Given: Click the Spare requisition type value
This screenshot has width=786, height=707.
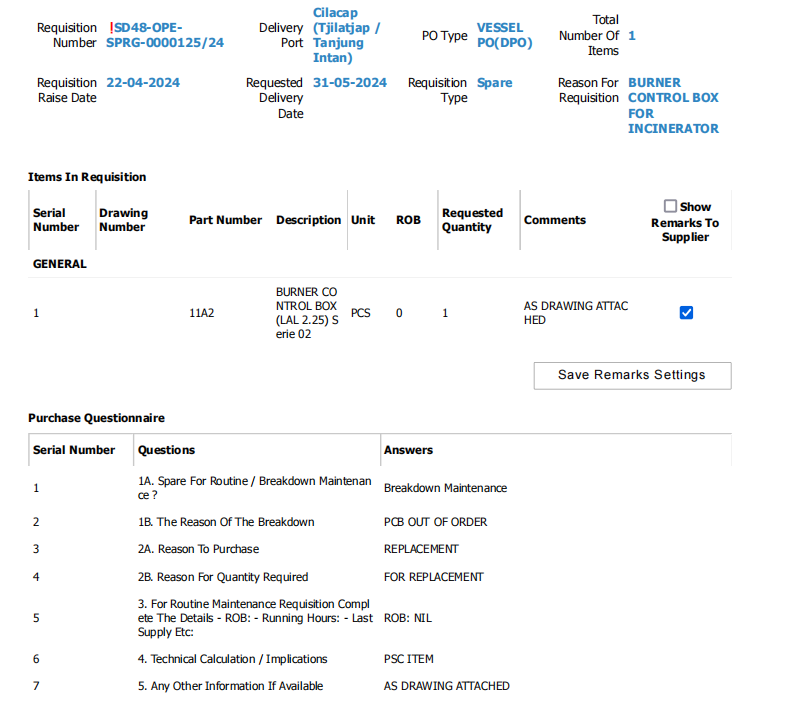Looking at the screenshot, I should coord(494,83).
